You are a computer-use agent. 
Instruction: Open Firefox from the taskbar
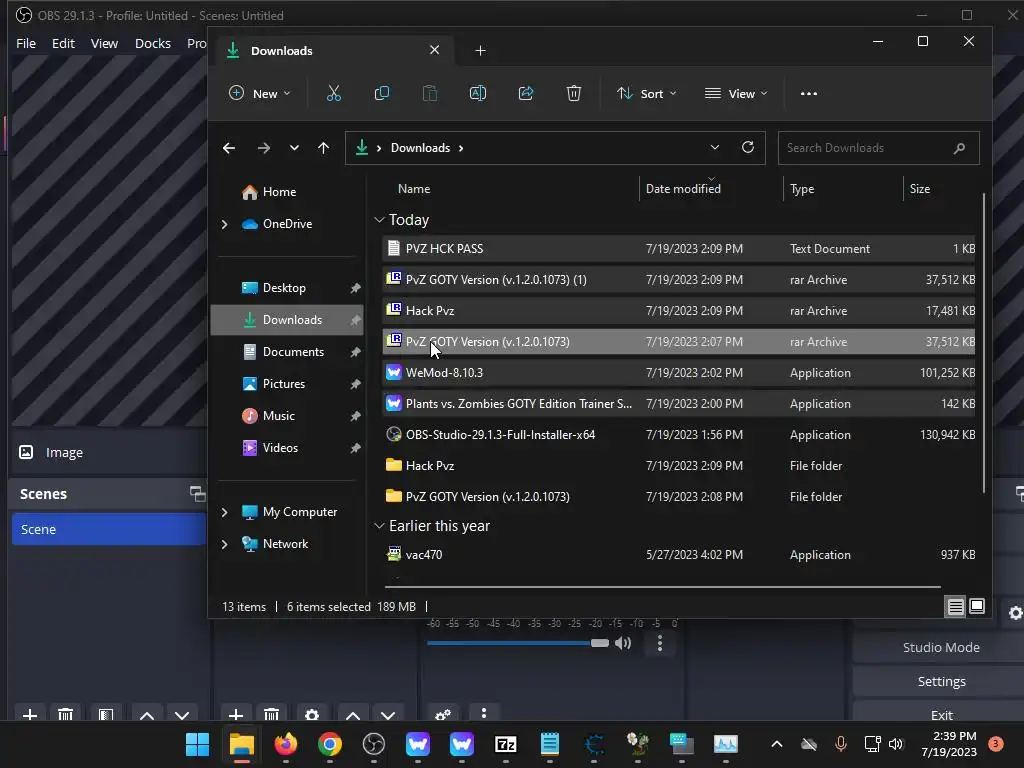click(285, 744)
